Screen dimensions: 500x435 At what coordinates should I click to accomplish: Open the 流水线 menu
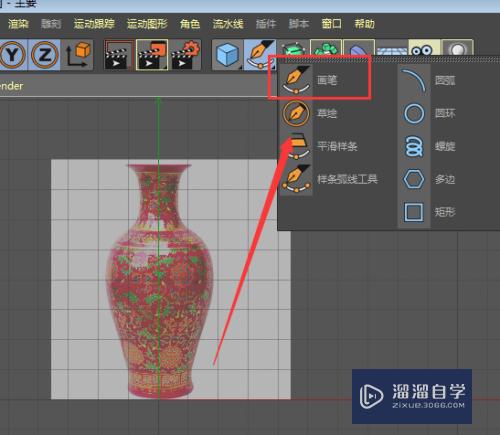(228, 24)
